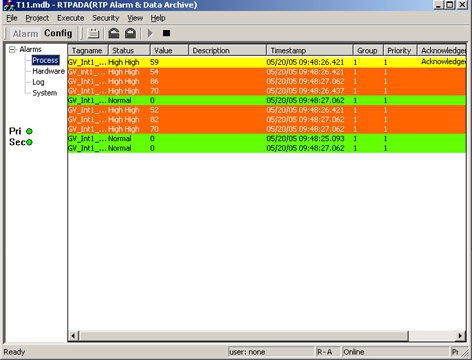Viewport: 472px width, 360px height.
Task: Open the View menu
Action: coord(135,18)
